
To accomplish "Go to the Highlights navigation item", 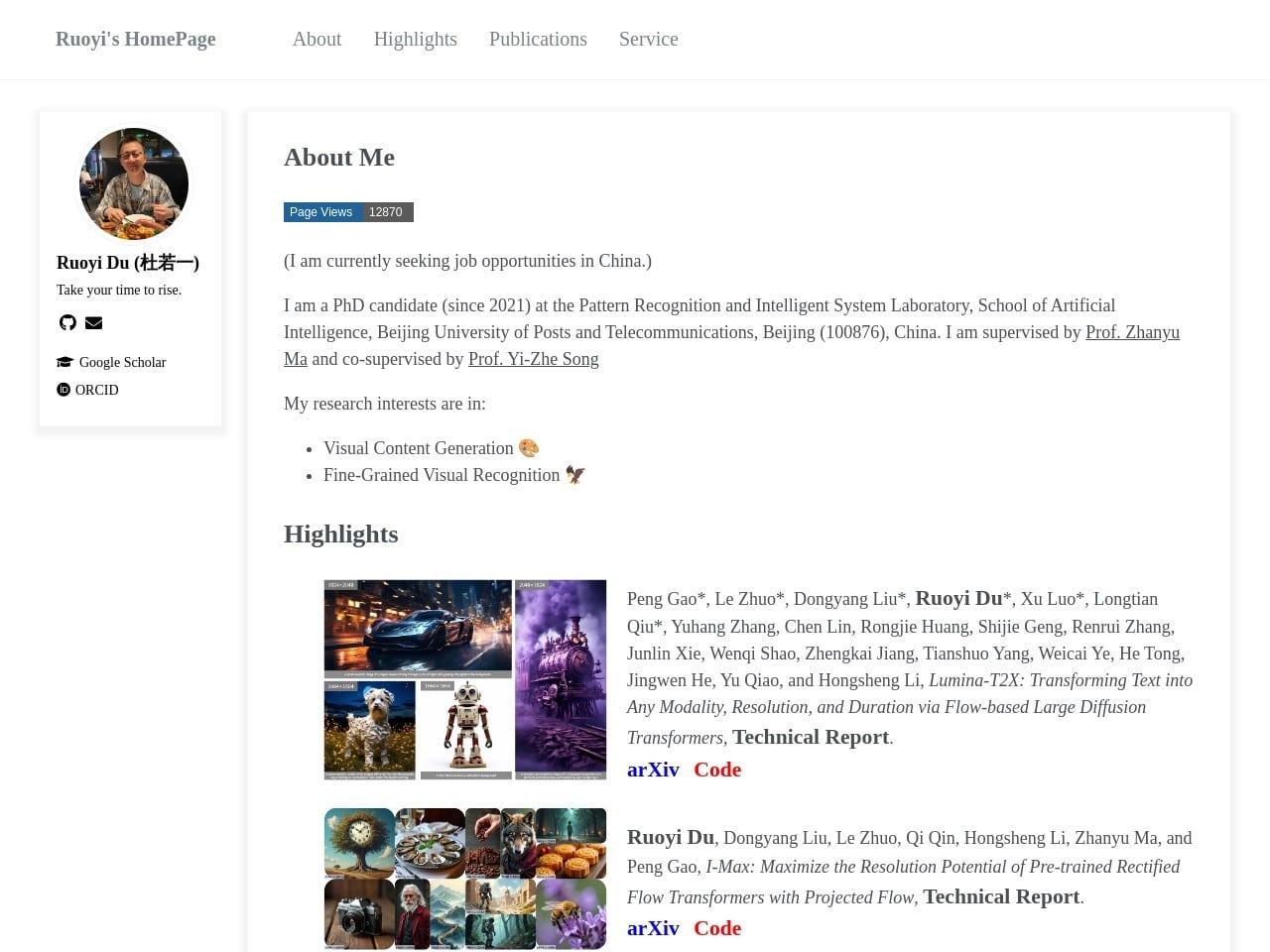I will click(x=415, y=39).
